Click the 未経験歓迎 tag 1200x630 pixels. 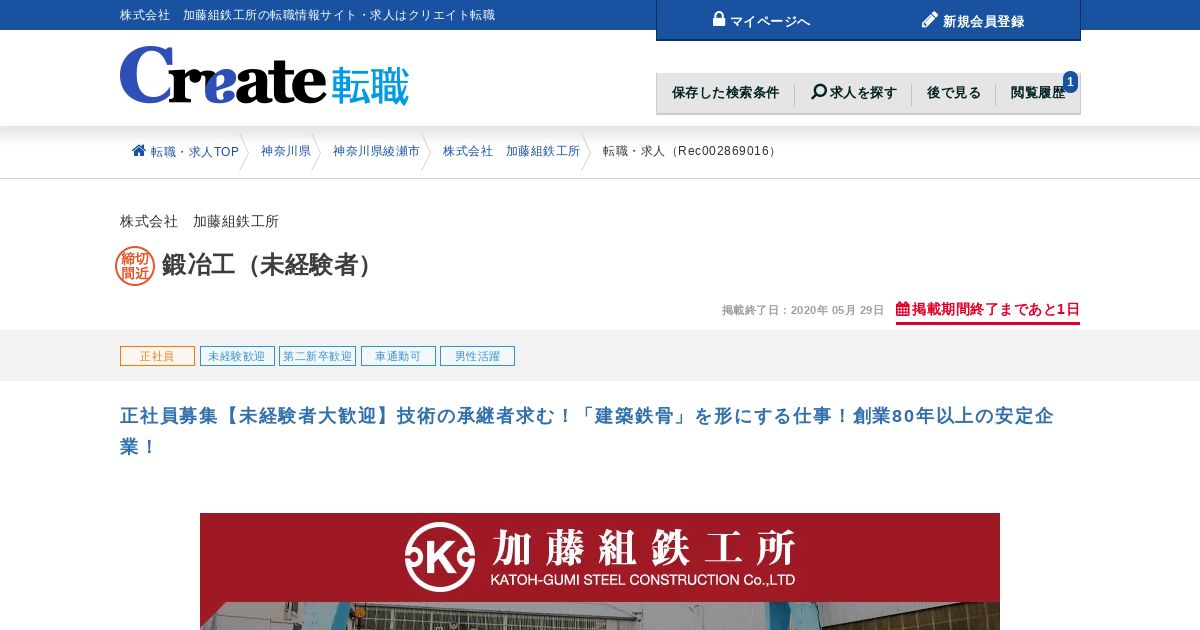point(237,356)
